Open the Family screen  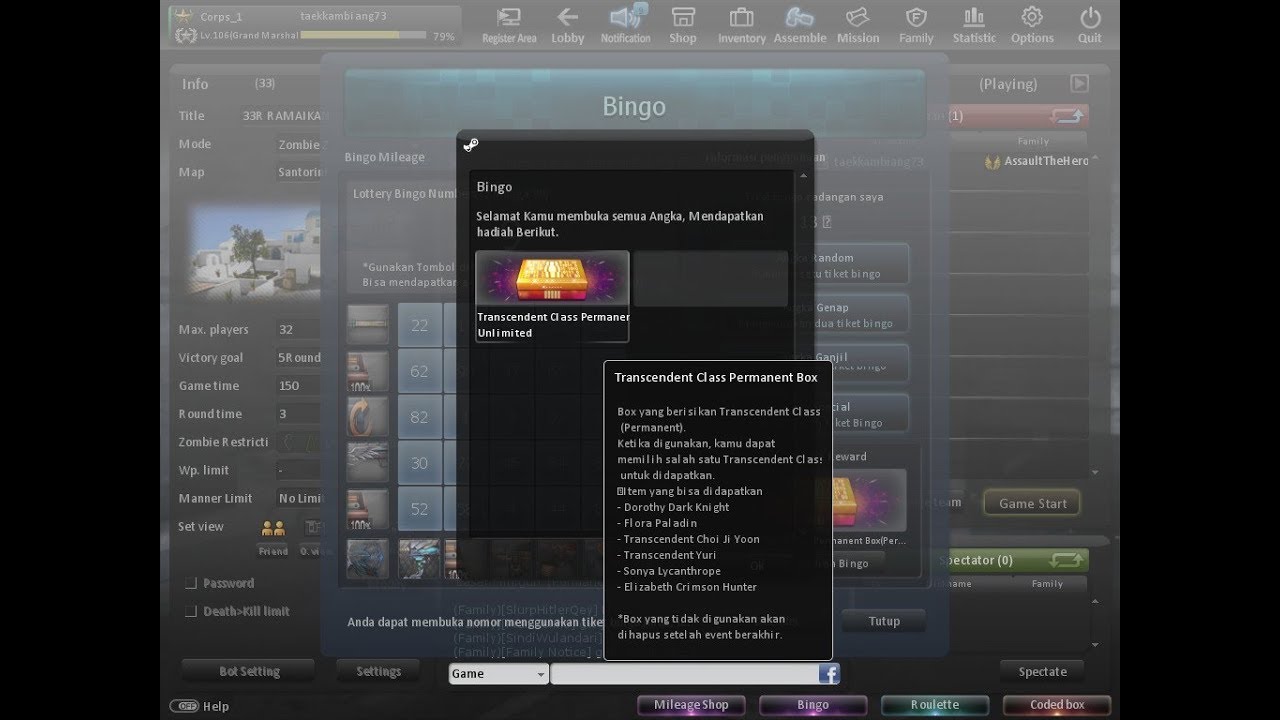click(x=915, y=25)
